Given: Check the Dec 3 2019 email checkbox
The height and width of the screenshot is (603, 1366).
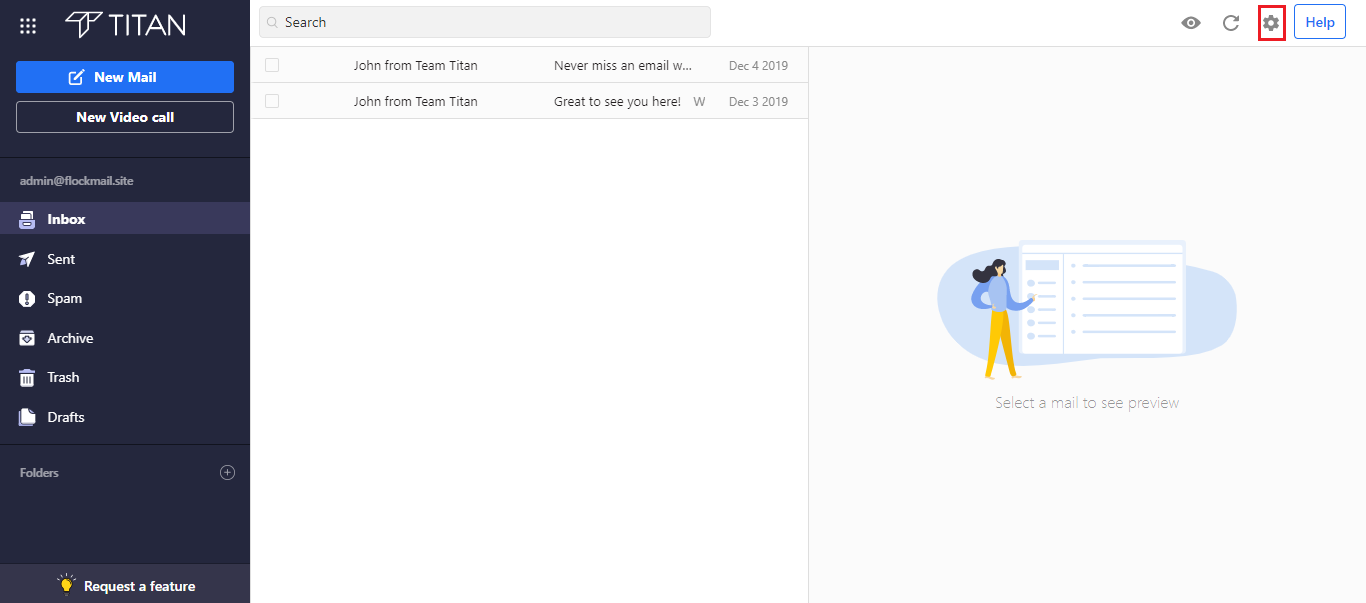Looking at the screenshot, I should 272,101.
